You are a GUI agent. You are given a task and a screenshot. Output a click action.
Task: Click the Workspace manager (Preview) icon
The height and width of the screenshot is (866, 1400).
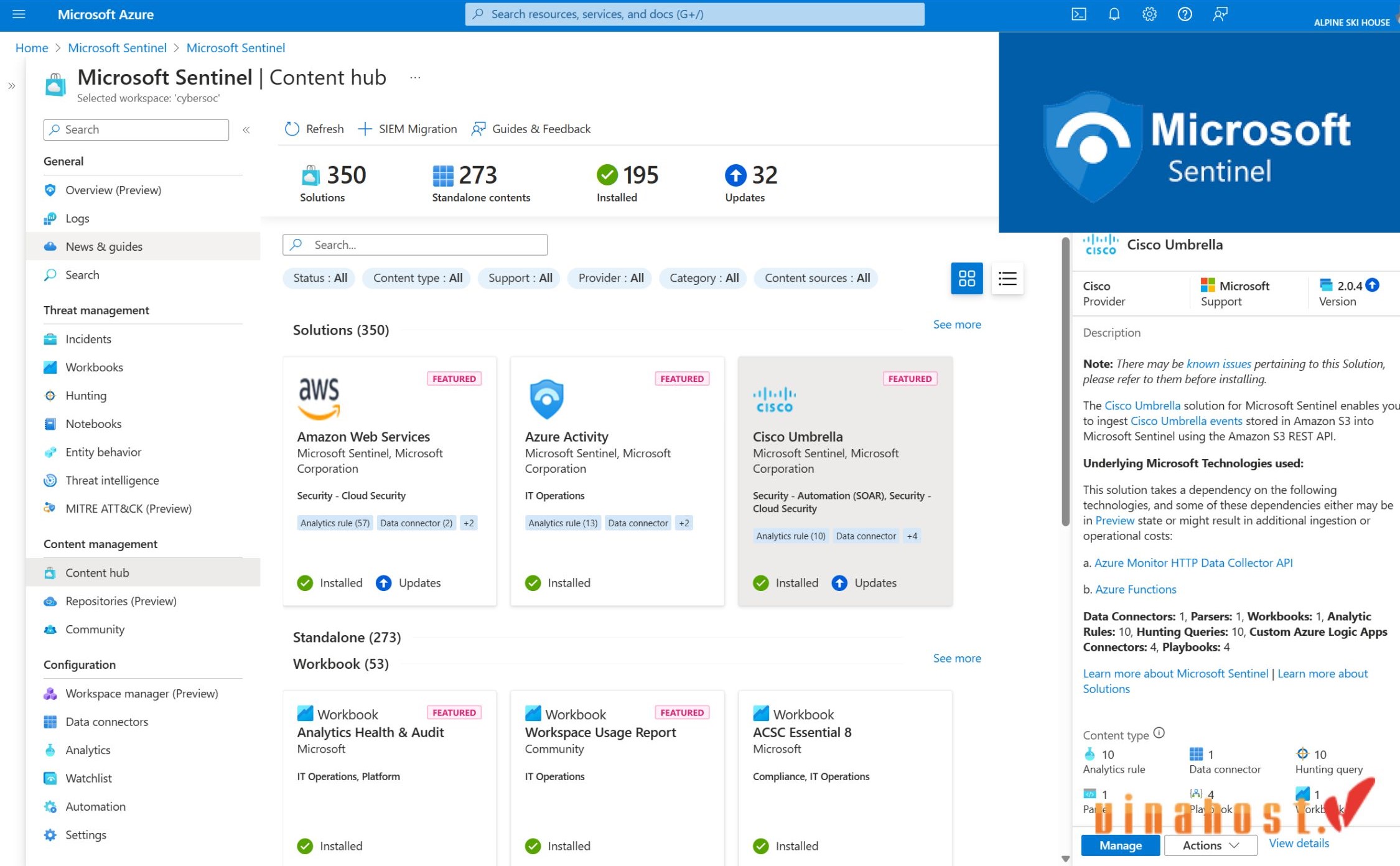(x=50, y=694)
